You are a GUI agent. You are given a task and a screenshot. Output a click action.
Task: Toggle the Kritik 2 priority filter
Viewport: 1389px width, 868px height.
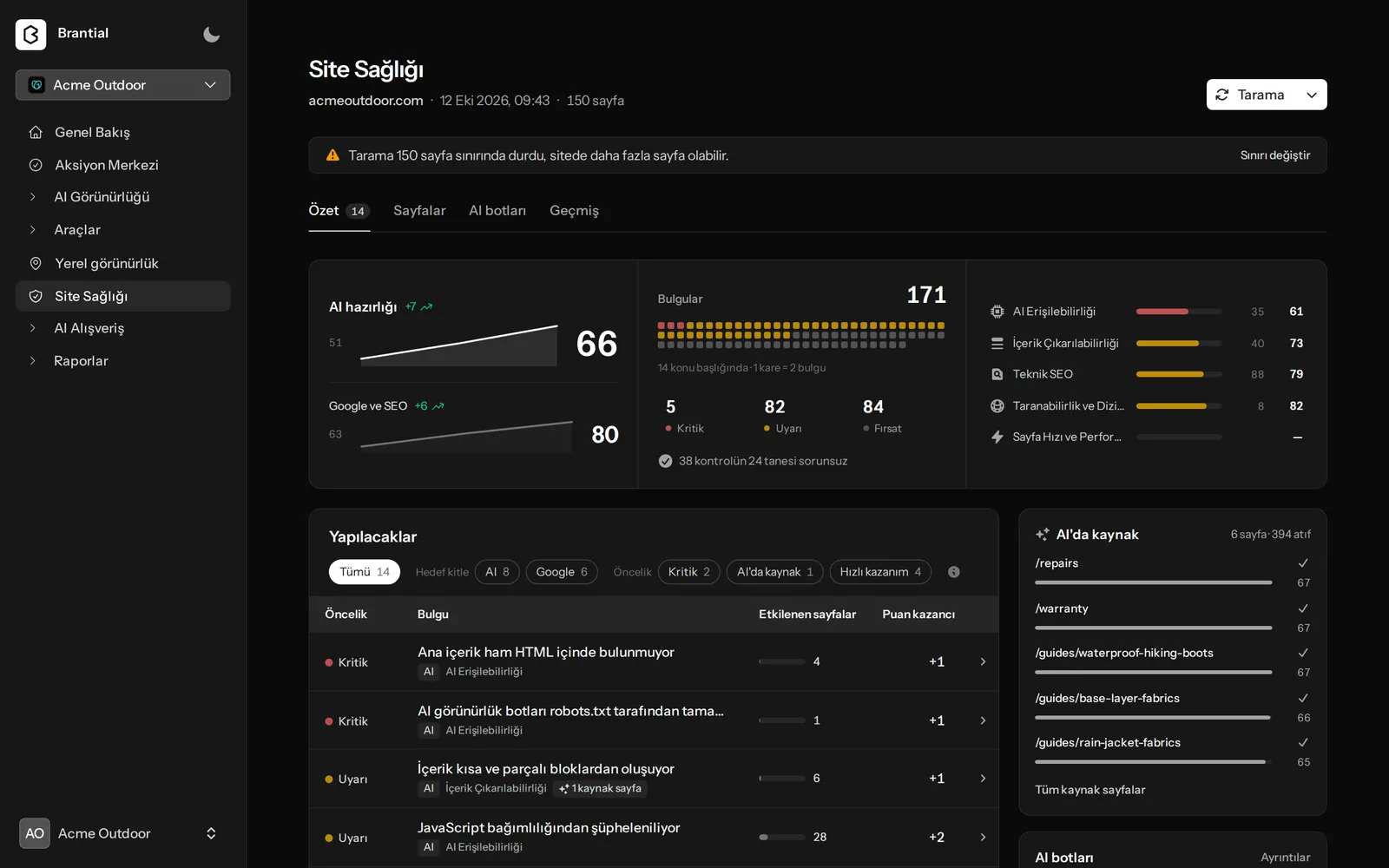point(689,572)
